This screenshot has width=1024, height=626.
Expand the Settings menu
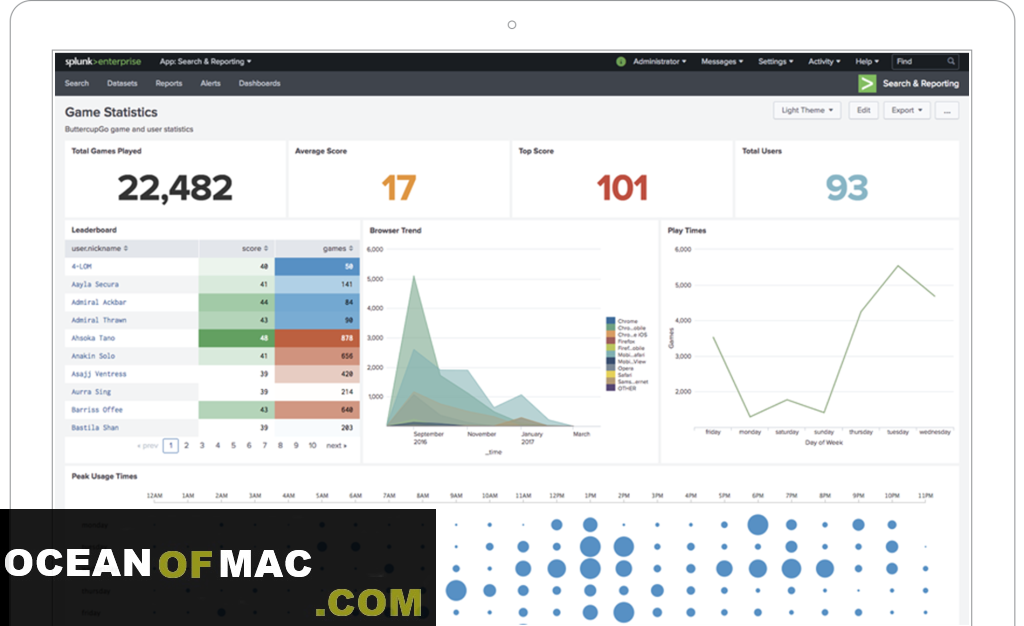775,61
